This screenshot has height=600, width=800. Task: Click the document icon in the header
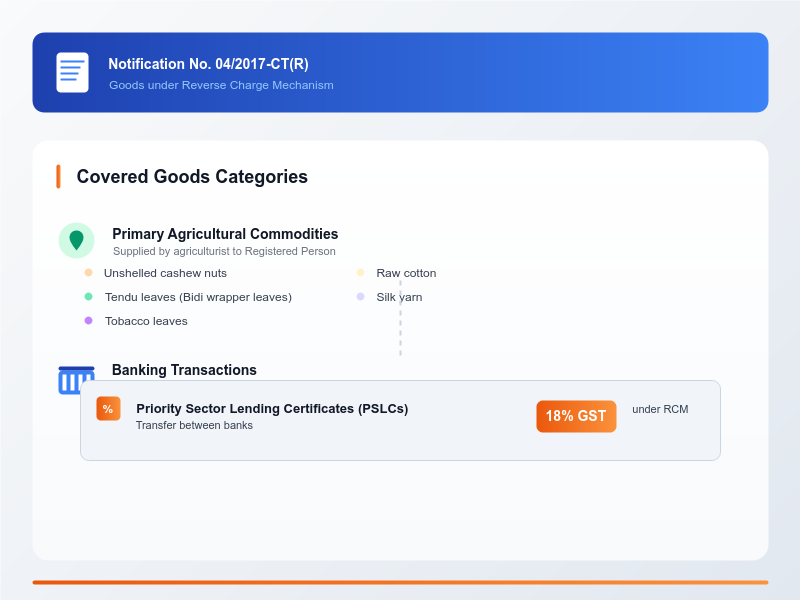pyautogui.click(x=72, y=72)
